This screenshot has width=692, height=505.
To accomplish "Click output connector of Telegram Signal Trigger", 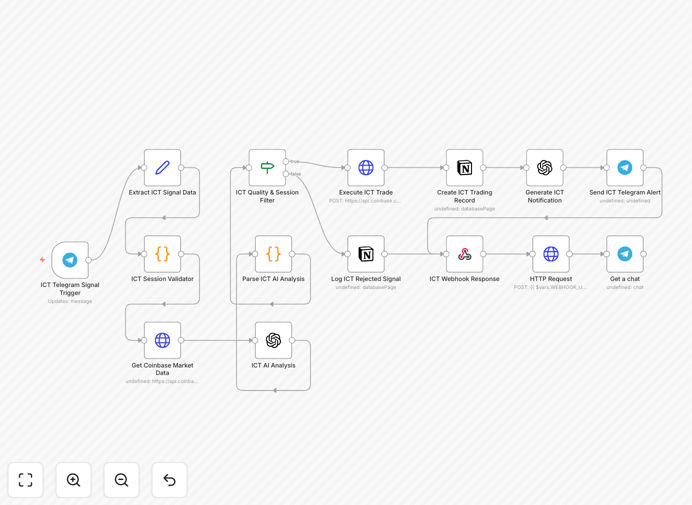I will tap(89, 260).
